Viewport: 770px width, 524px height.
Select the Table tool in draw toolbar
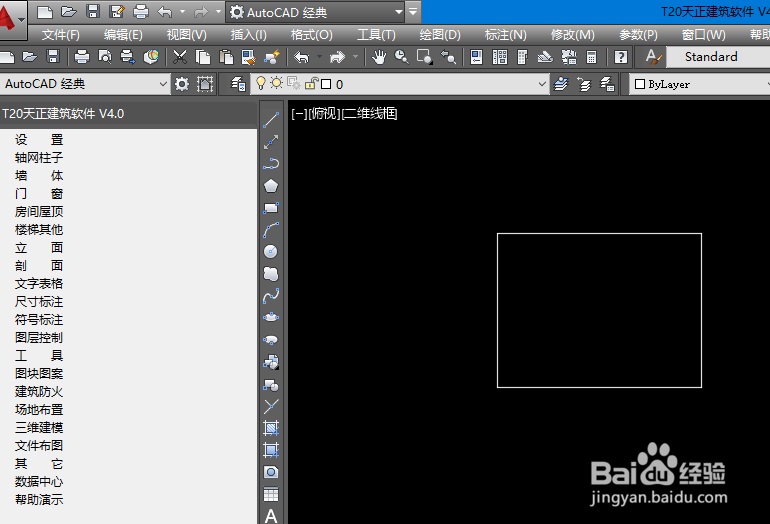pos(271,495)
